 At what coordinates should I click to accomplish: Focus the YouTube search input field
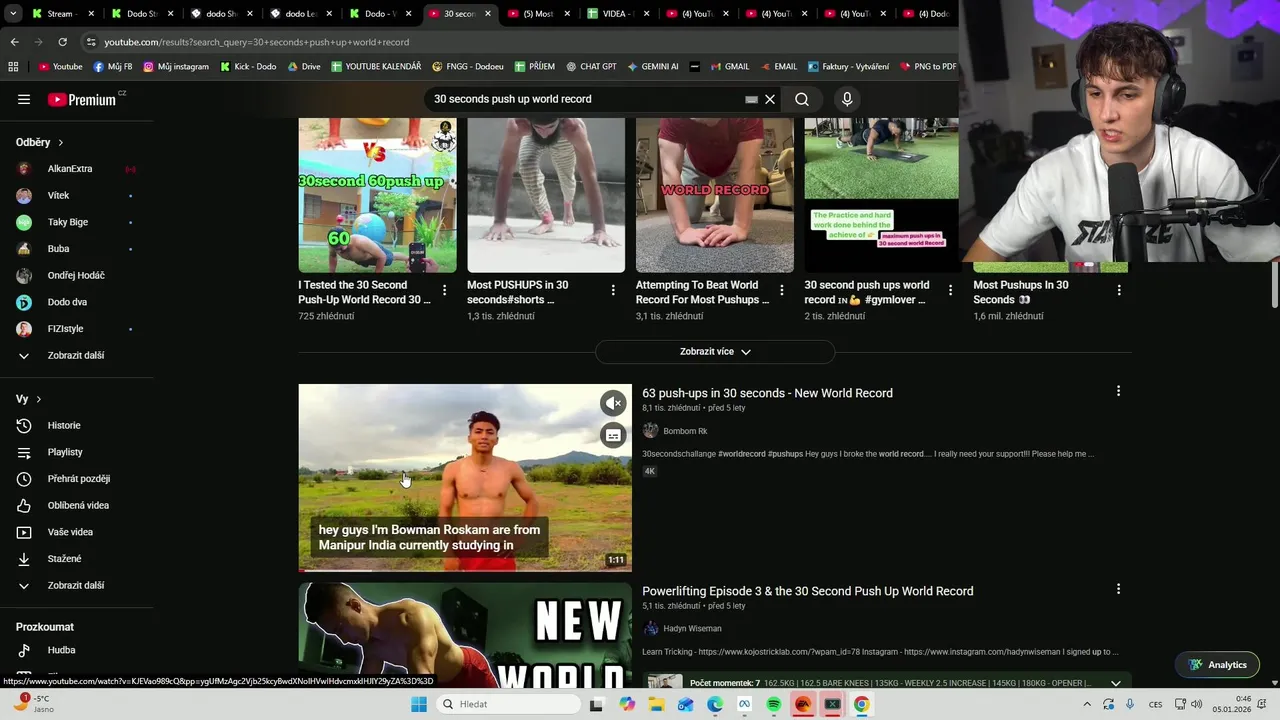[x=585, y=99]
